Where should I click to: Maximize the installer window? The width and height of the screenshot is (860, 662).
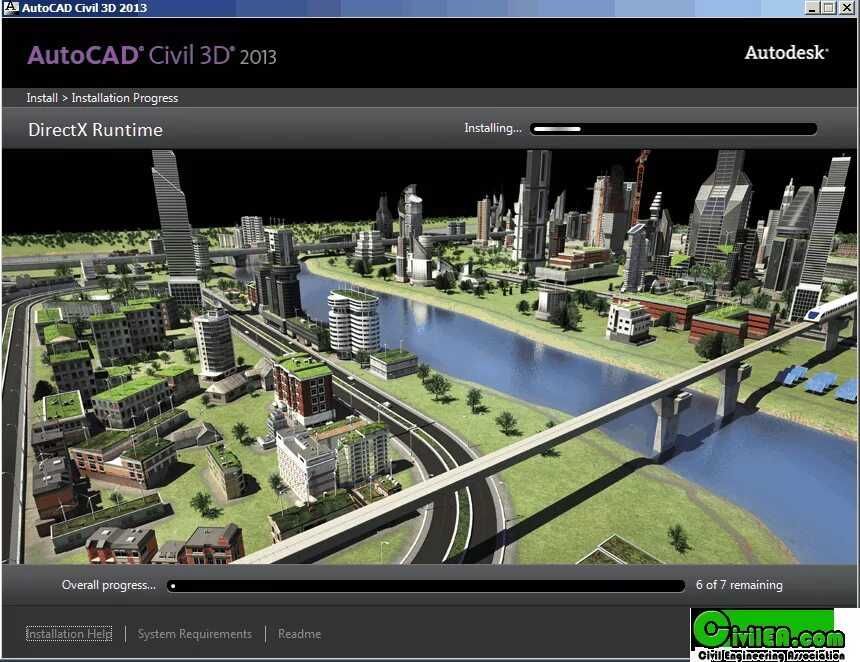[x=829, y=8]
